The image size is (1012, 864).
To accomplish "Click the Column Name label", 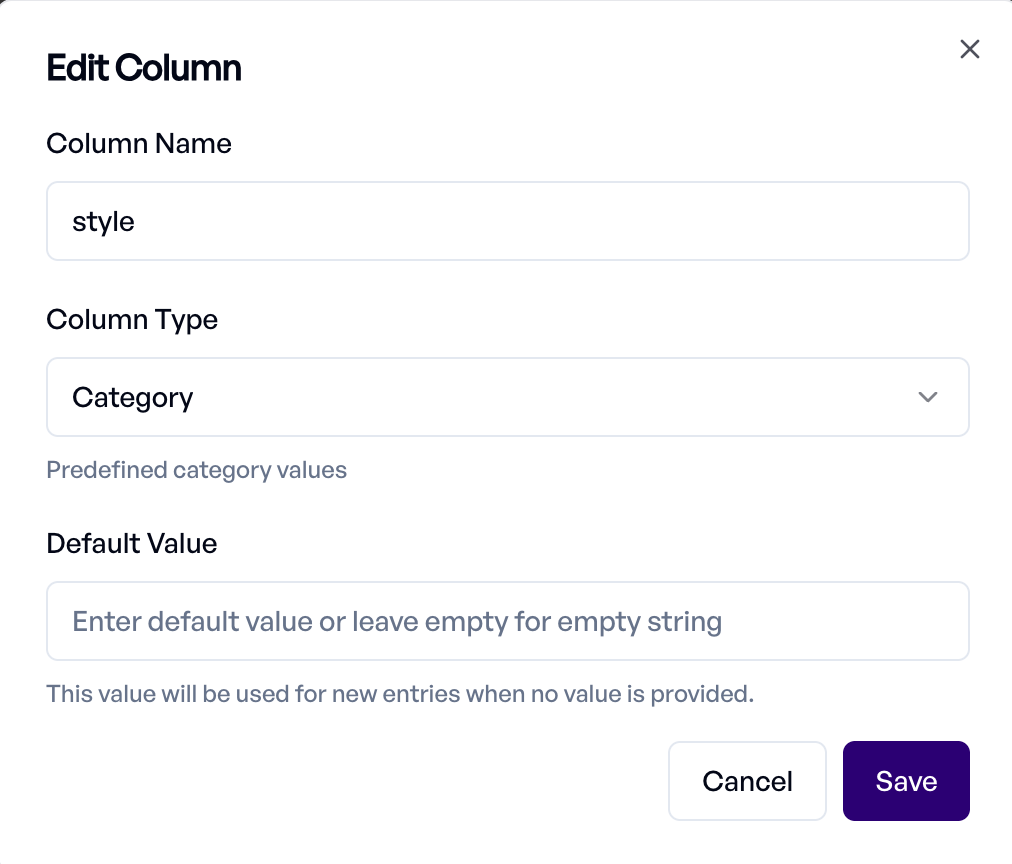I will [x=139, y=144].
